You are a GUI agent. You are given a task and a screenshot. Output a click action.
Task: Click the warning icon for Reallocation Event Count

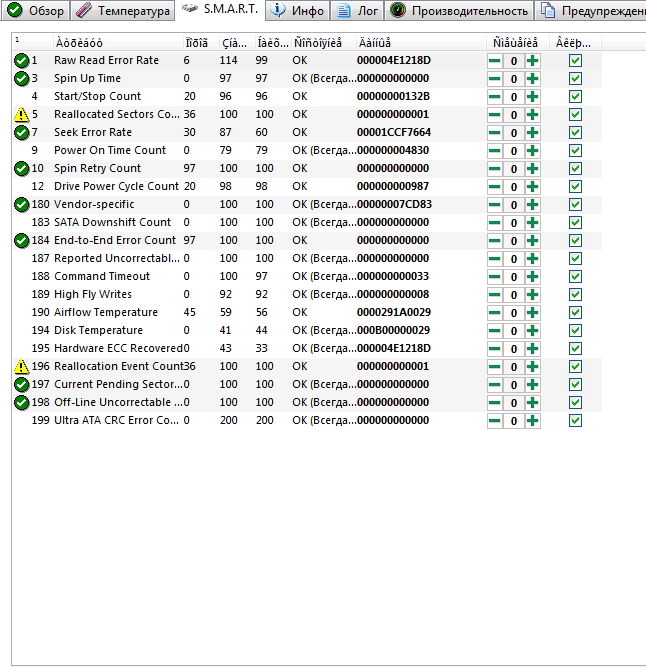(x=21, y=366)
